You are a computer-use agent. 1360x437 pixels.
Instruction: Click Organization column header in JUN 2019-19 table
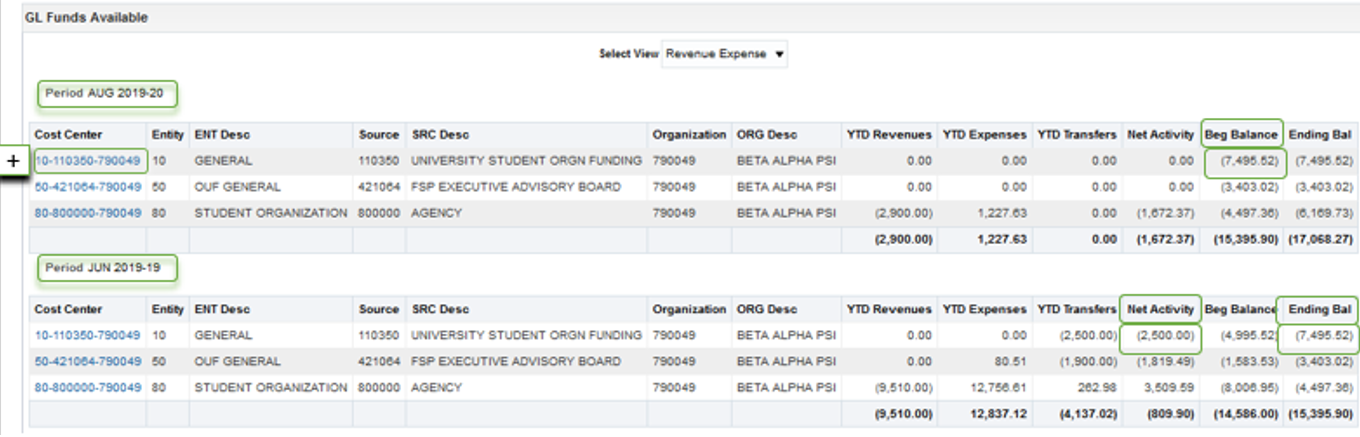point(689,309)
